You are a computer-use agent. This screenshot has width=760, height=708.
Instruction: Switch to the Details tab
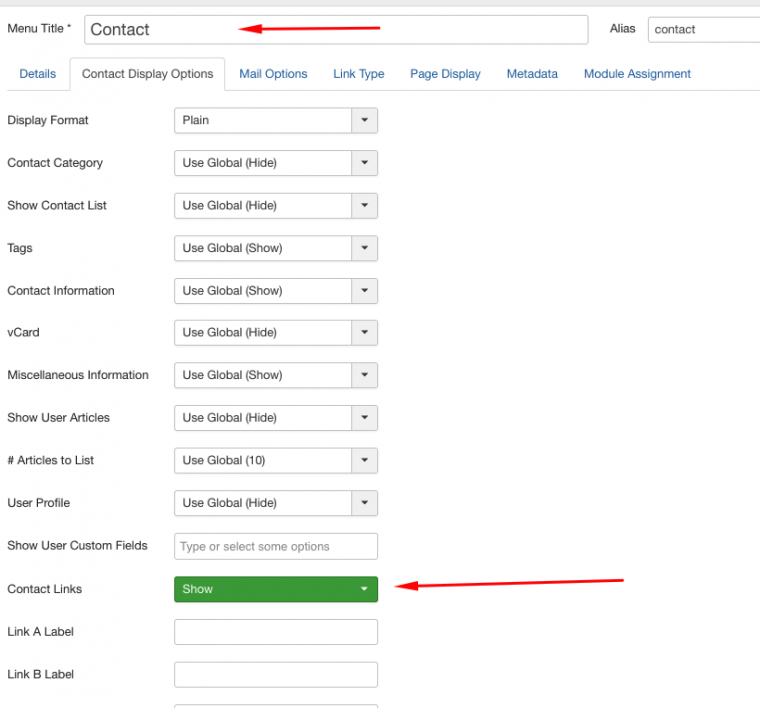[38, 74]
